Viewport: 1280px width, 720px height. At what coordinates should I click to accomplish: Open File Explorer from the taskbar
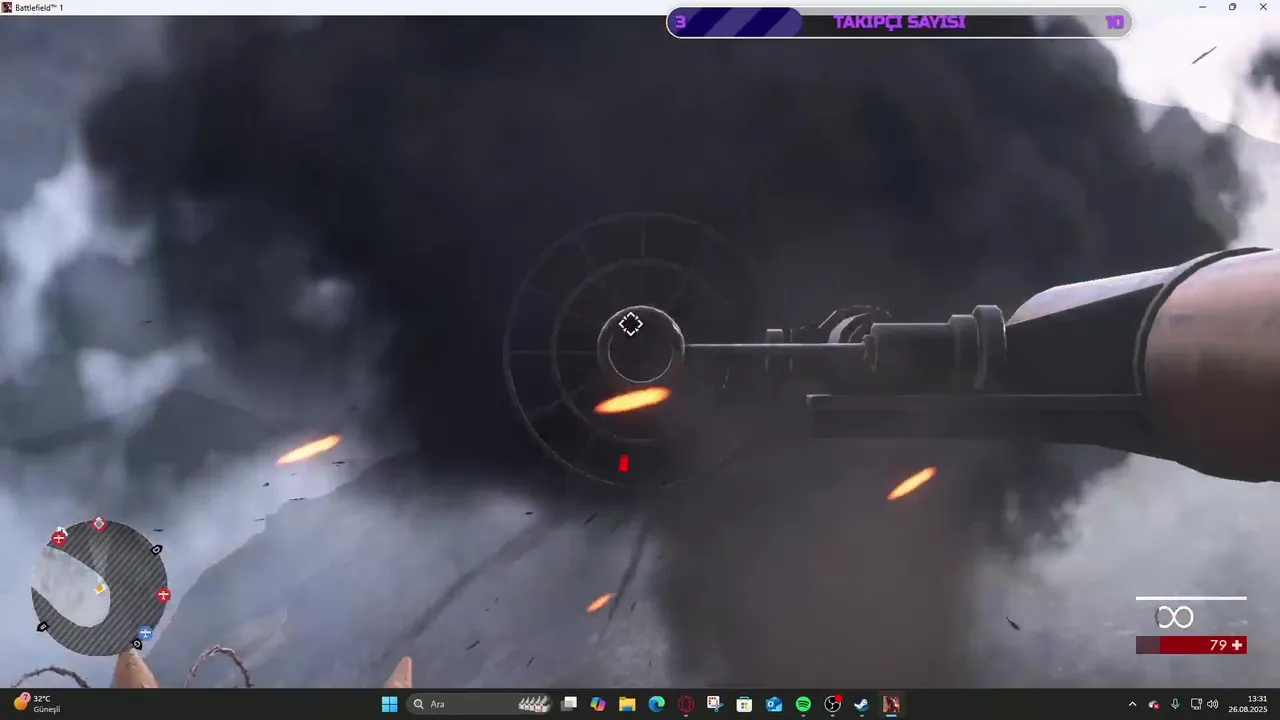627,704
